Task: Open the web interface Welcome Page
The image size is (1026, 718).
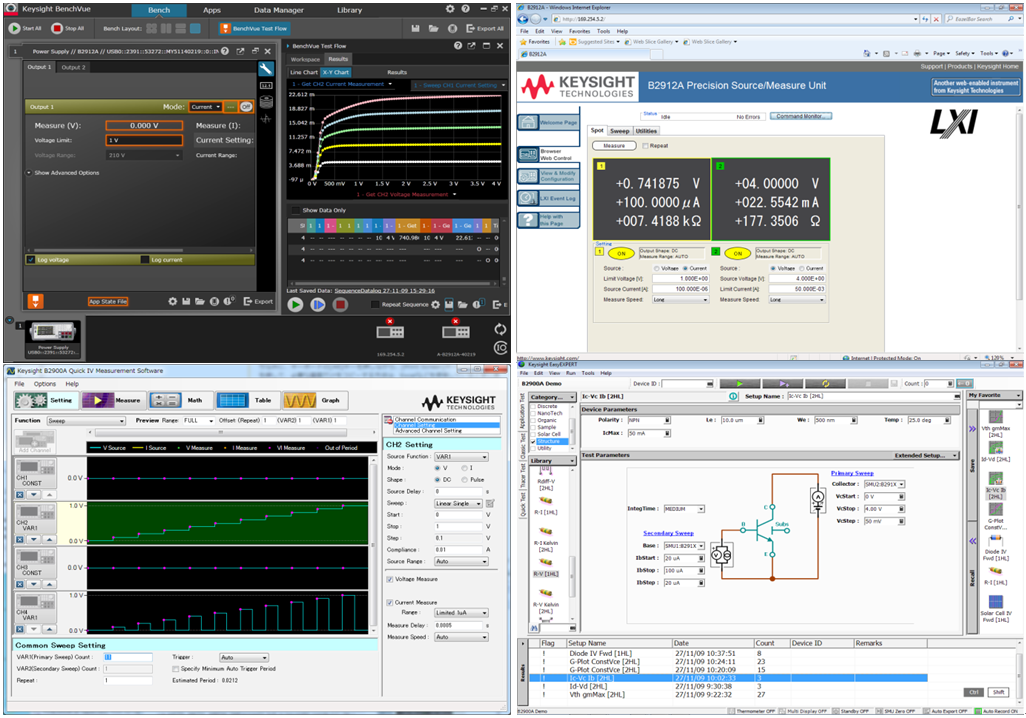Action: (548, 122)
